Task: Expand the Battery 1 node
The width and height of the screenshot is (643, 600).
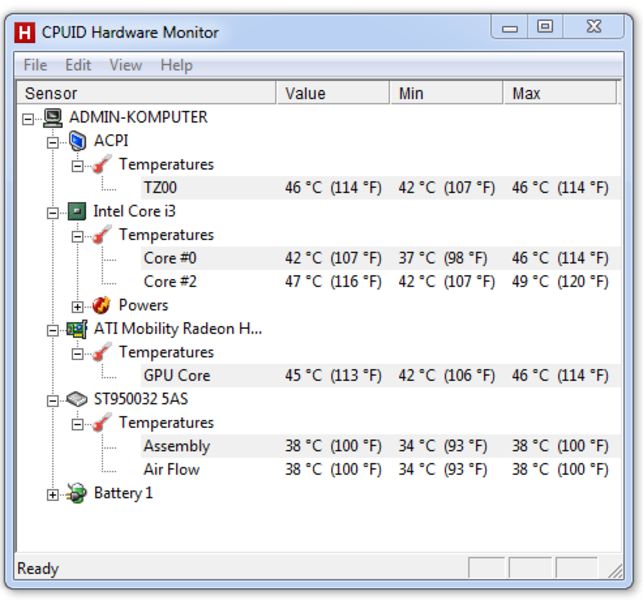Action: point(52,495)
